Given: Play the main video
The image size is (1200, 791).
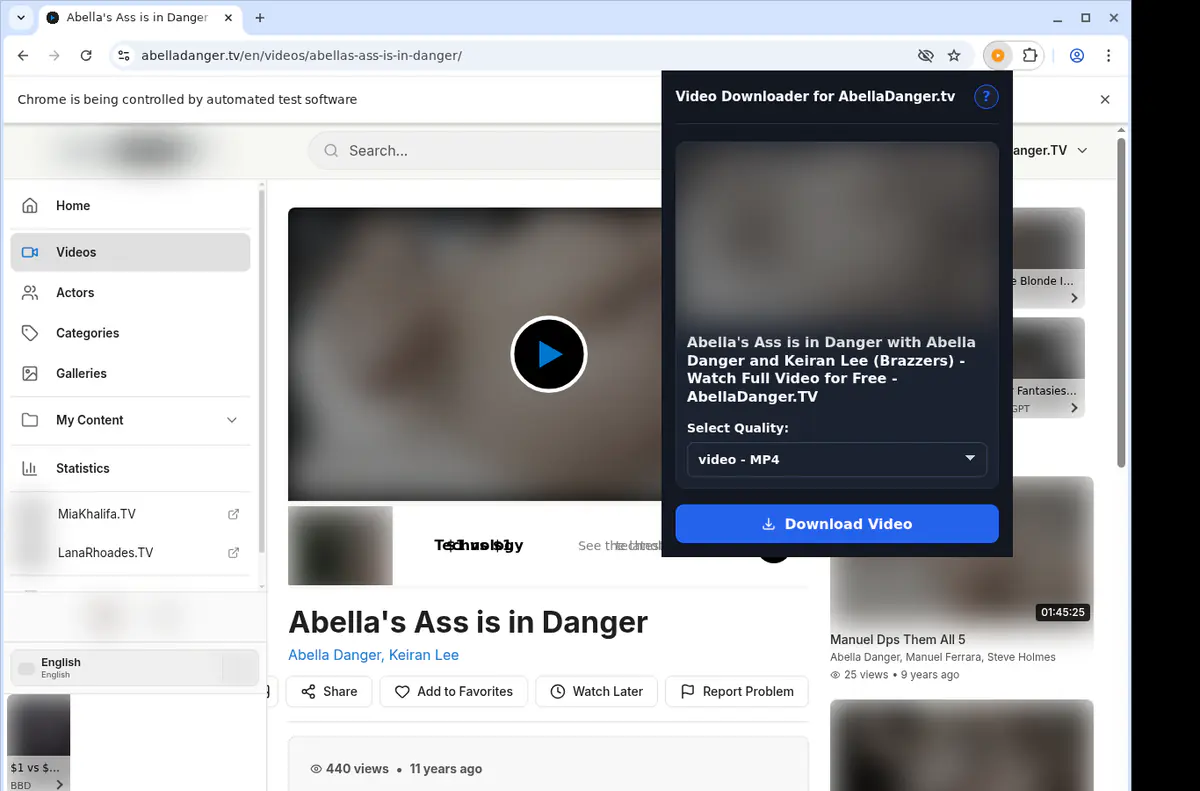Looking at the screenshot, I should (548, 354).
